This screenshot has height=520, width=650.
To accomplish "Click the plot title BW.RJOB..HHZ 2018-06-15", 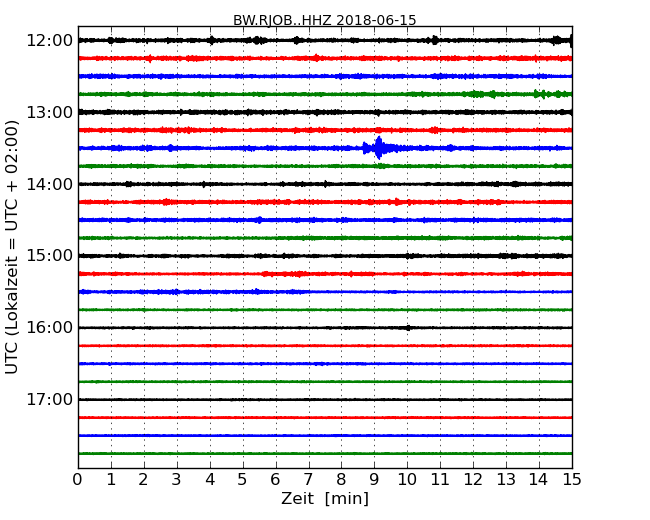I will (x=325, y=20).
